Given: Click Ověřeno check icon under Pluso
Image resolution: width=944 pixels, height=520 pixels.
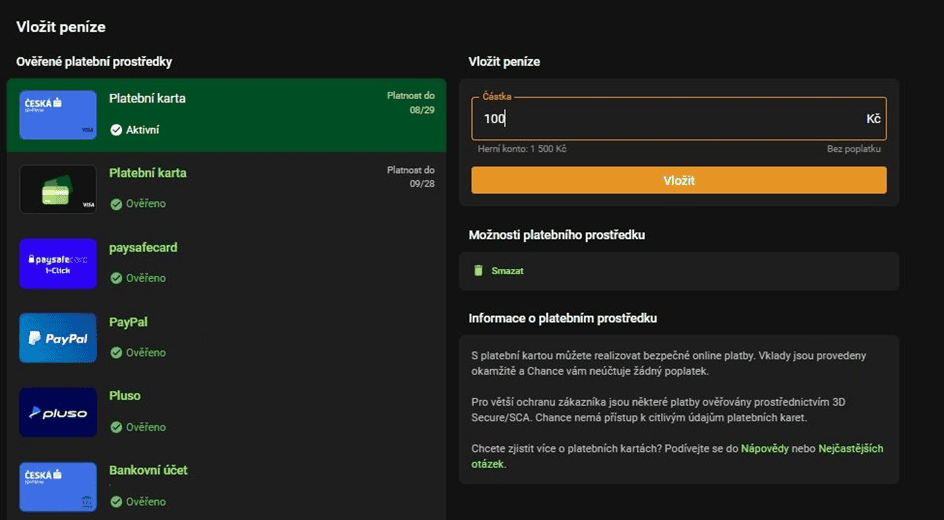Looking at the screenshot, I should click(116, 427).
